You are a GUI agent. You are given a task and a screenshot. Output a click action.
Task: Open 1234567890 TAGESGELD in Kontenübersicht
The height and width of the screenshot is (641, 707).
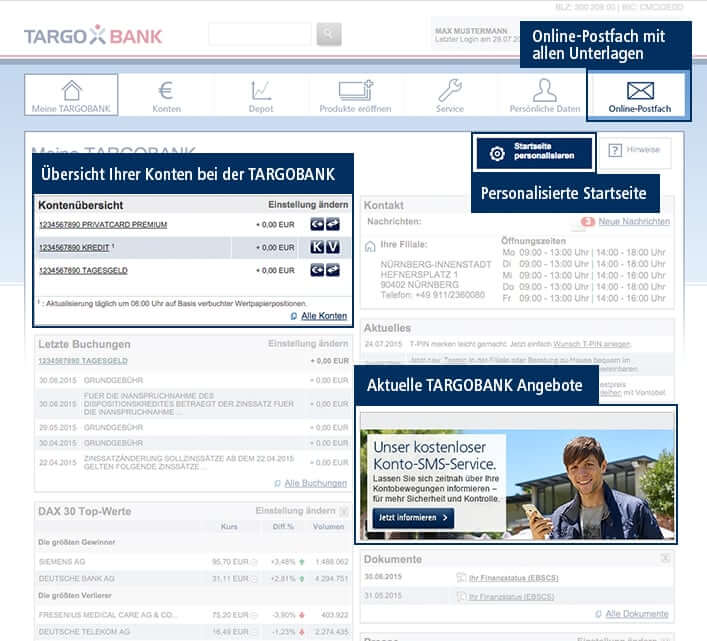tap(83, 270)
